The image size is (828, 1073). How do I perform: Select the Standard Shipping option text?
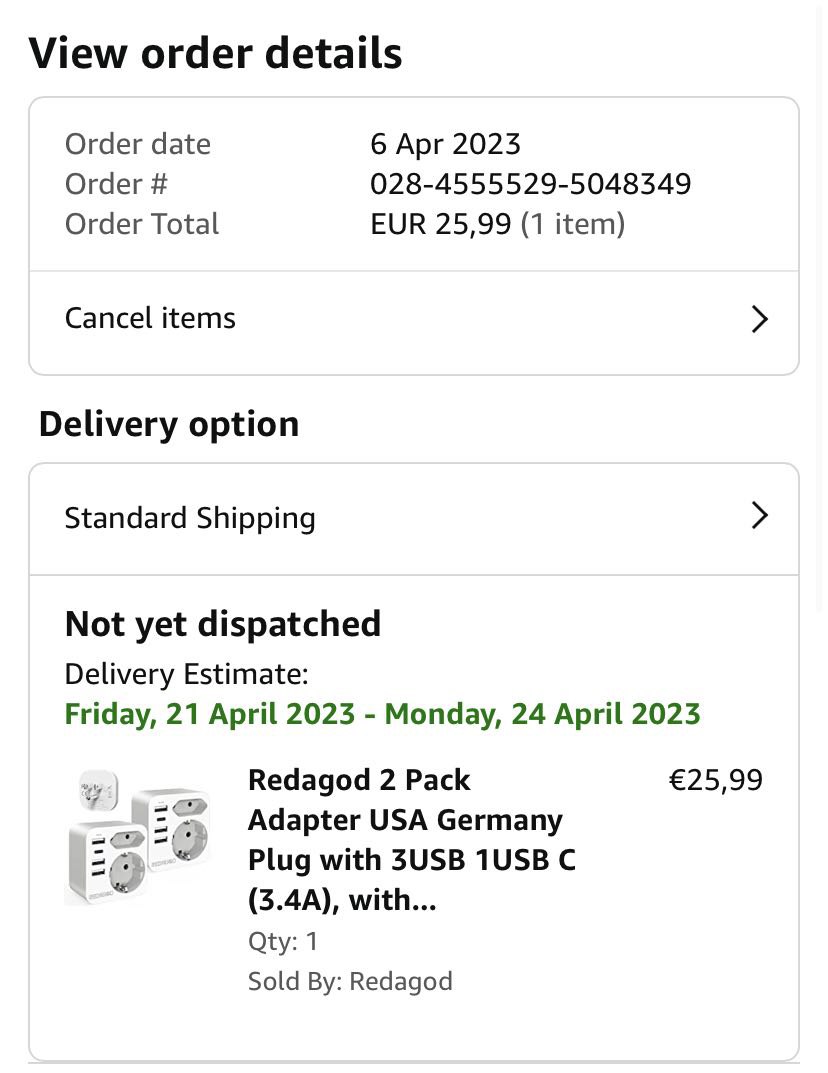click(190, 518)
